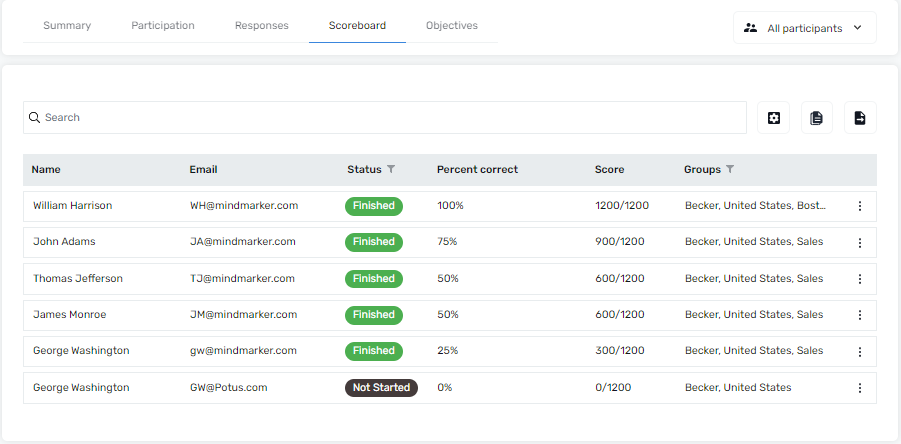Open the options menu for James Monroe
This screenshot has height=444, width=901.
pos(860,315)
